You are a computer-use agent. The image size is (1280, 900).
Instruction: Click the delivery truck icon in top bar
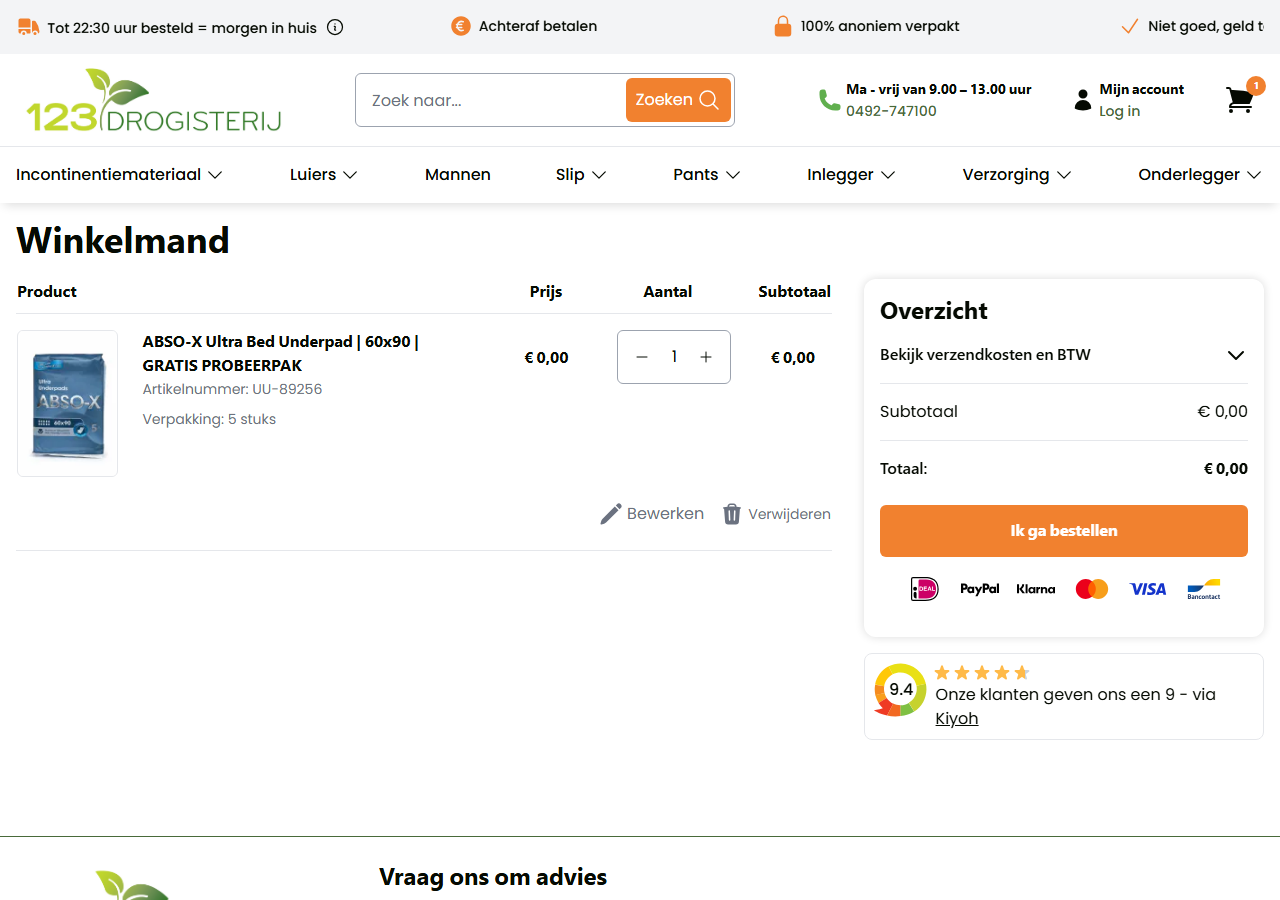(x=29, y=27)
